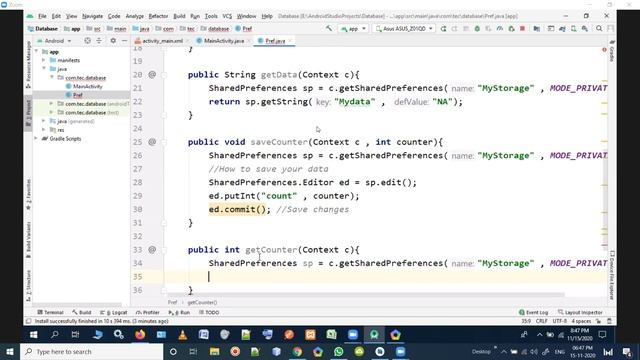
Task: Click the Search Everywhere magnifier icon
Action: pos(599,29)
